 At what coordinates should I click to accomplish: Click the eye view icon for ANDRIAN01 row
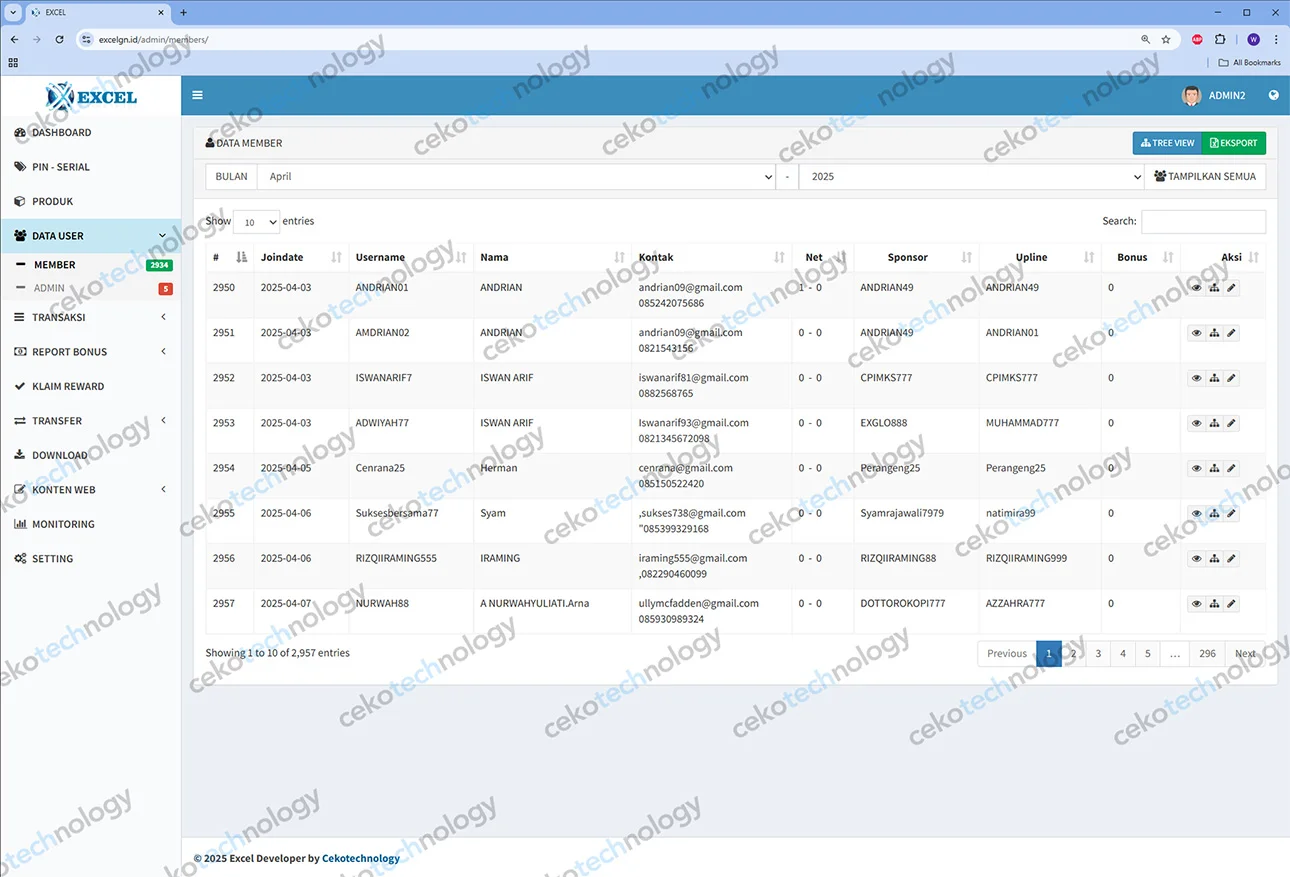[x=1196, y=288]
